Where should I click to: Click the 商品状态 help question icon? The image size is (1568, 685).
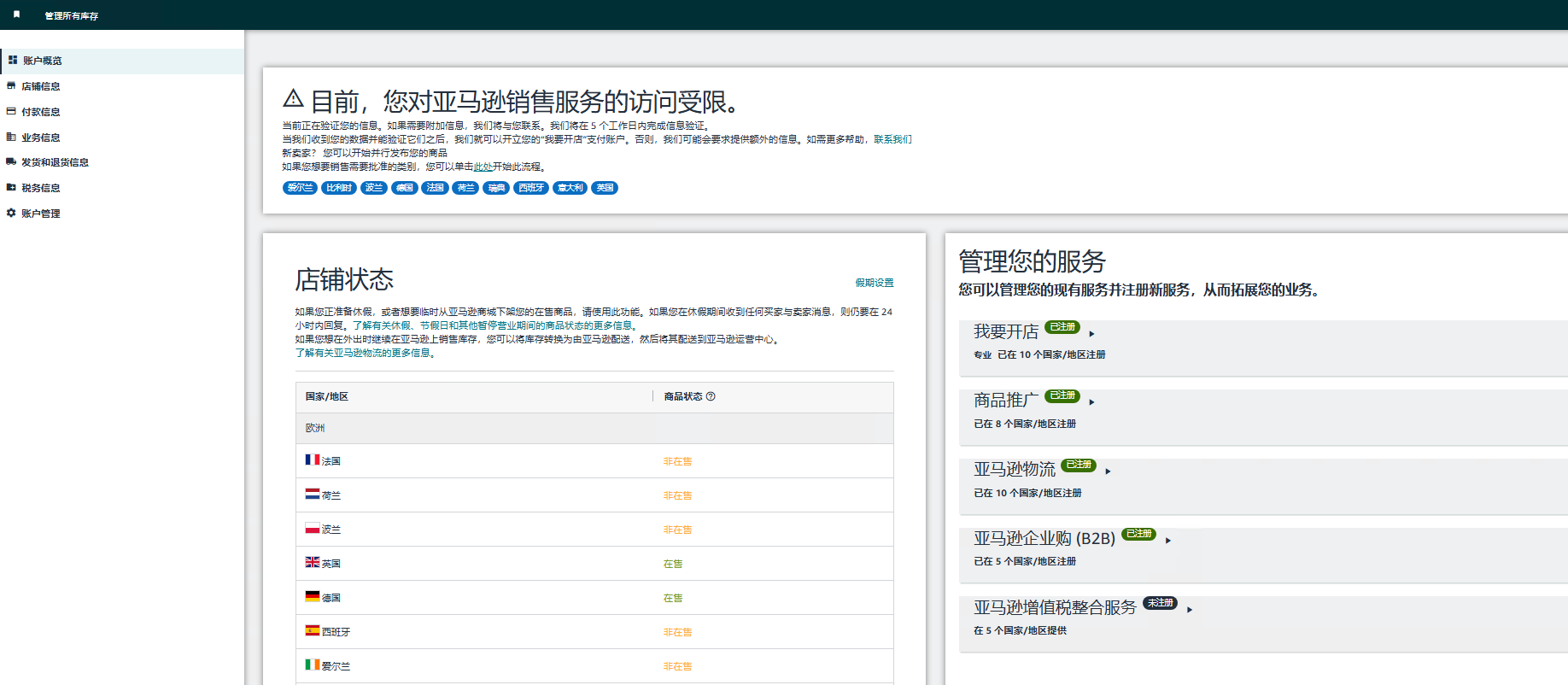click(711, 396)
